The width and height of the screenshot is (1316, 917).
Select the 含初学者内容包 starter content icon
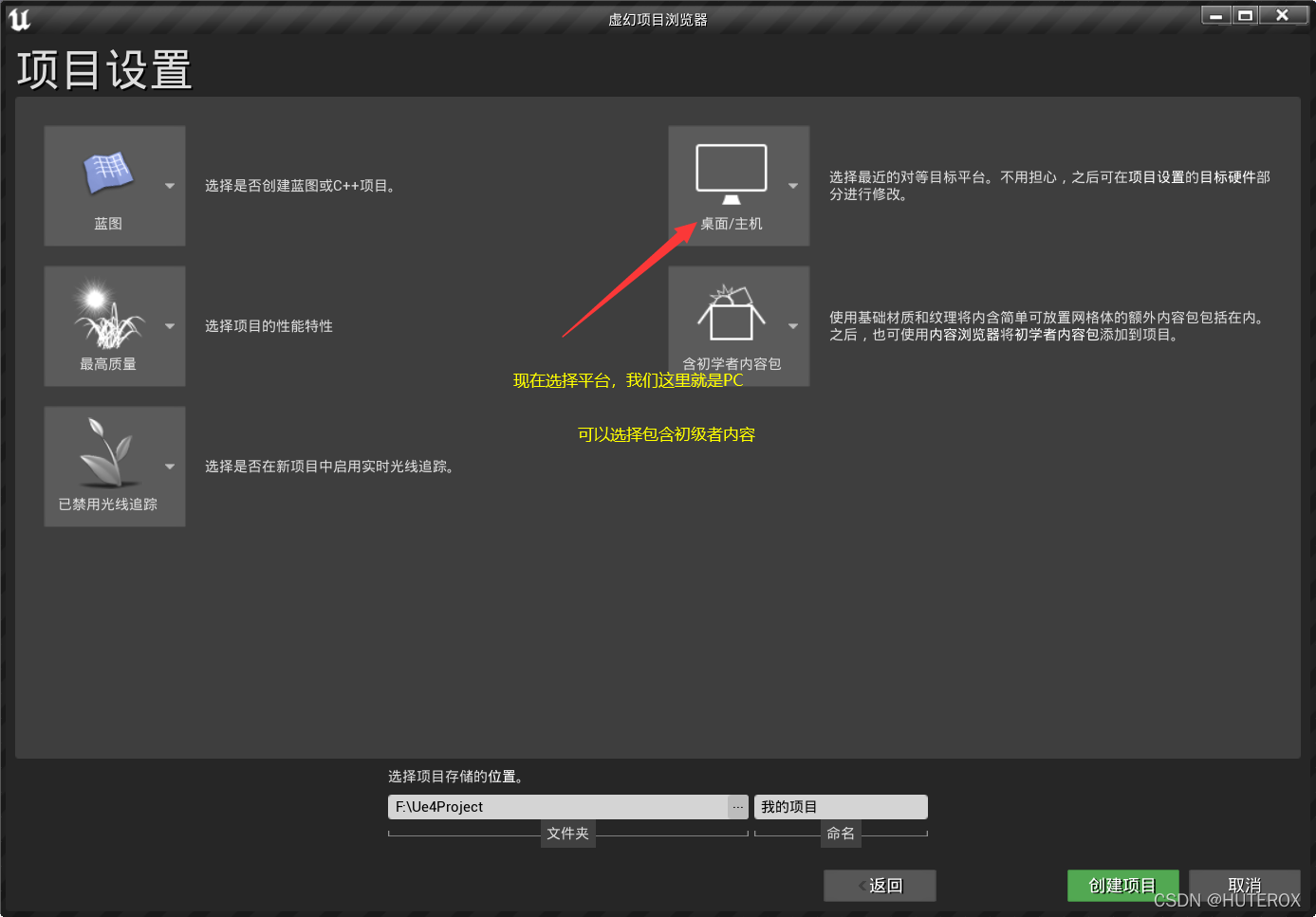coord(731,313)
